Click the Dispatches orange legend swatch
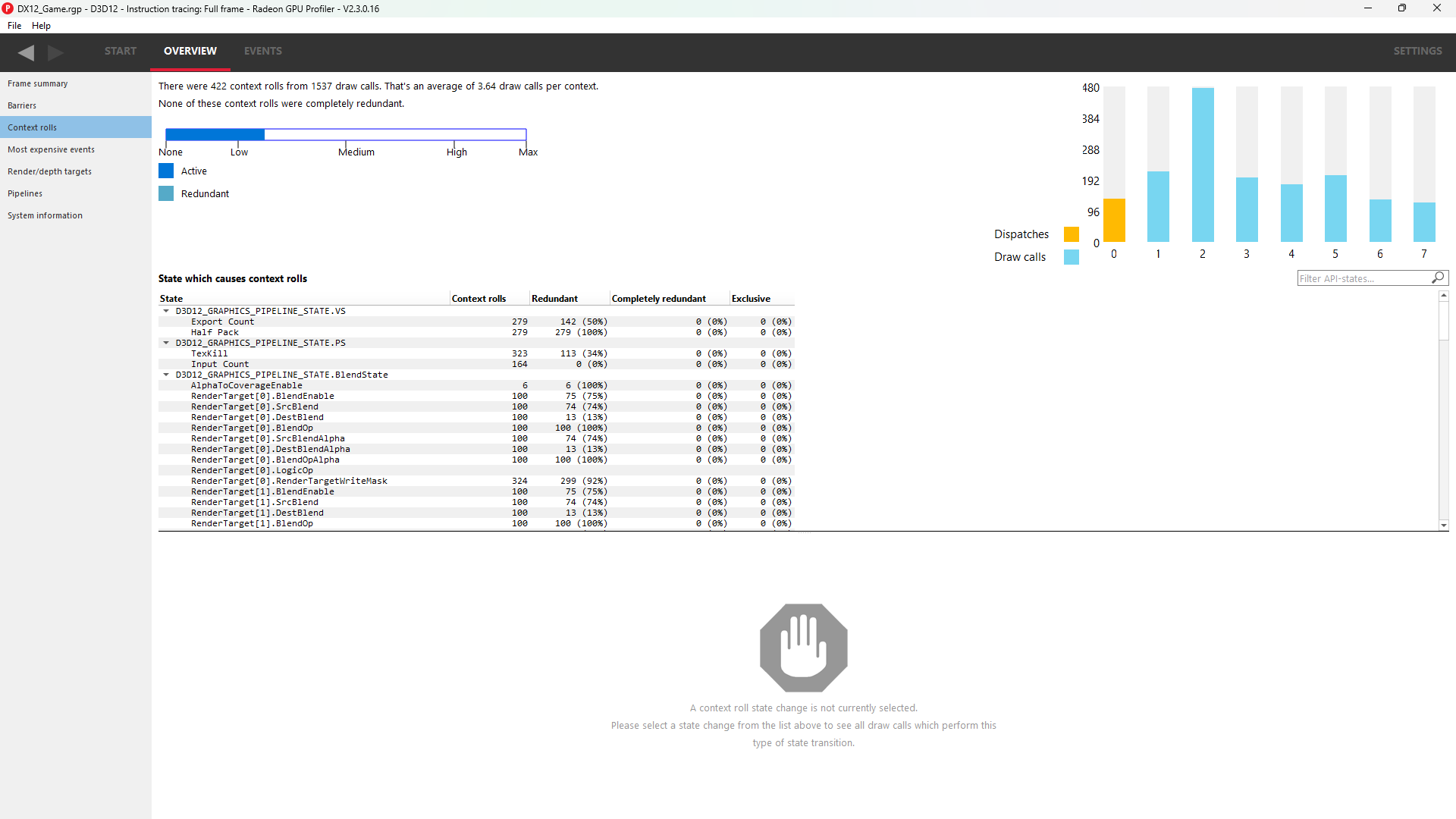The image size is (1456, 819). pyautogui.click(x=1071, y=234)
